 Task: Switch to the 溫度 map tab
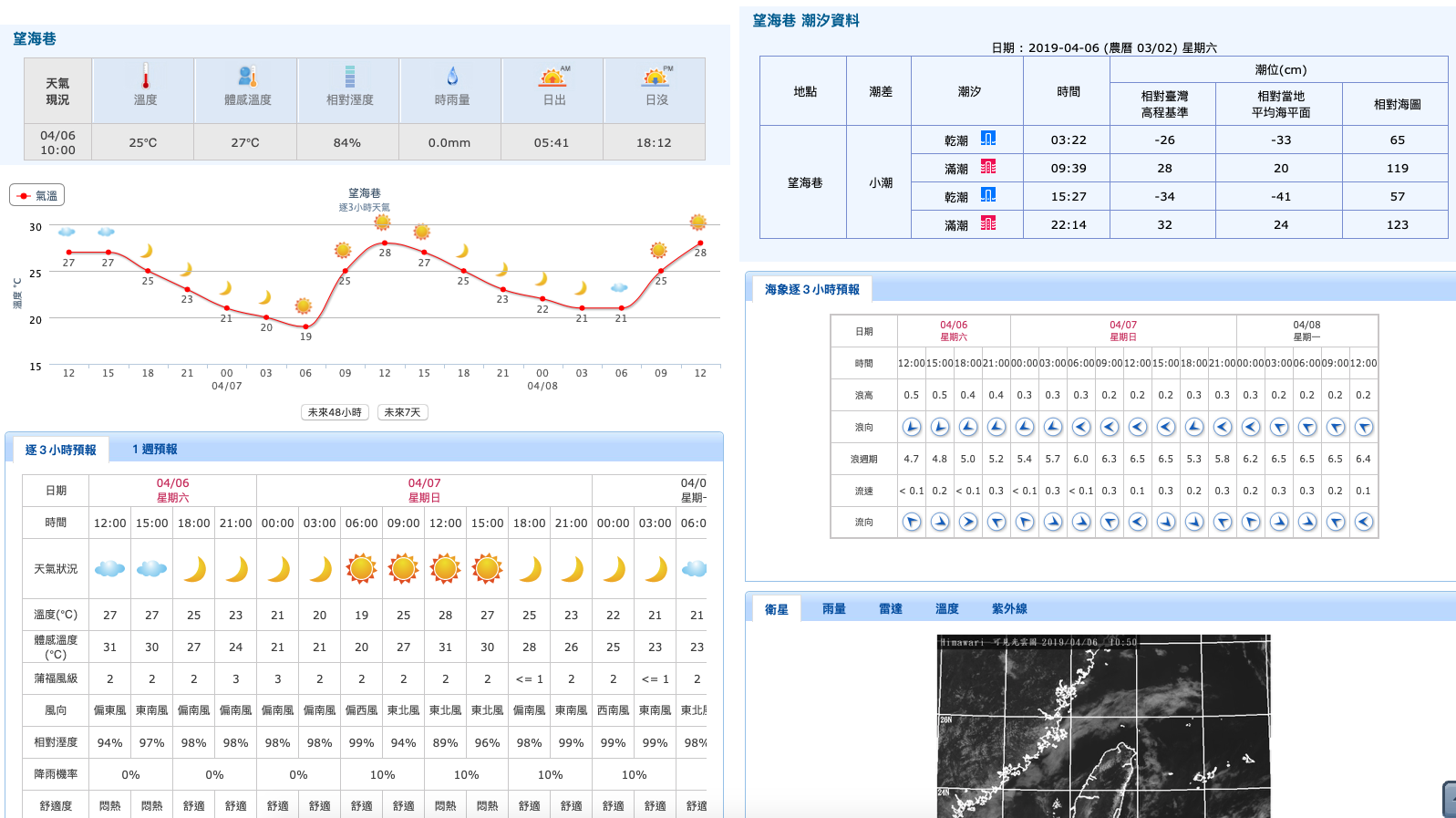[x=946, y=609]
